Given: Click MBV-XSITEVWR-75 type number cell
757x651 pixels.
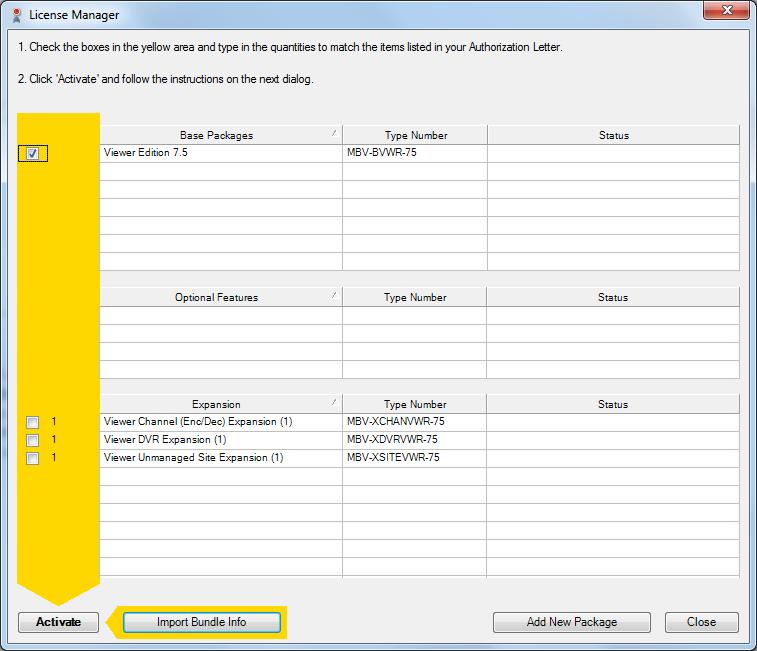Looking at the screenshot, I should click(x=414, y=458).
